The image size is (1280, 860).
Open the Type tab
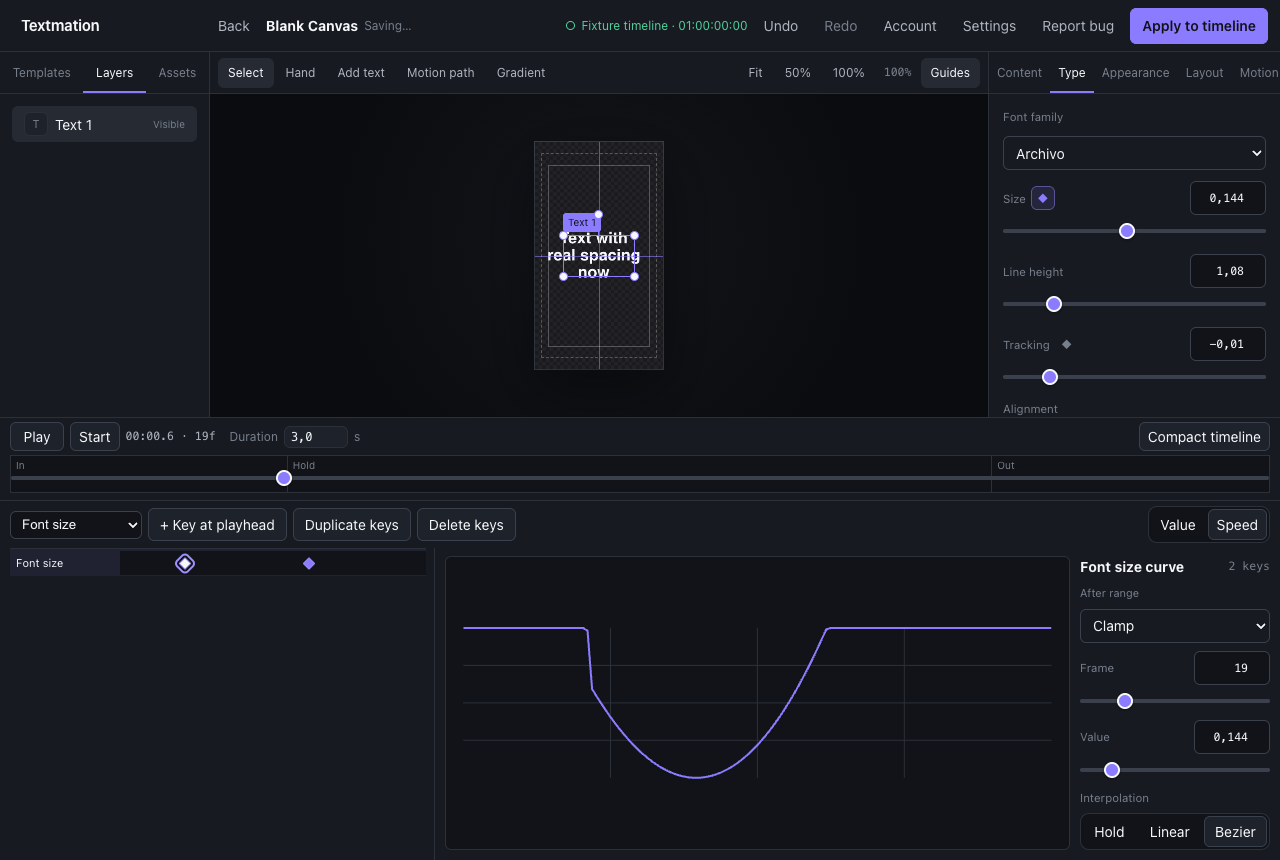(1072, 73)
